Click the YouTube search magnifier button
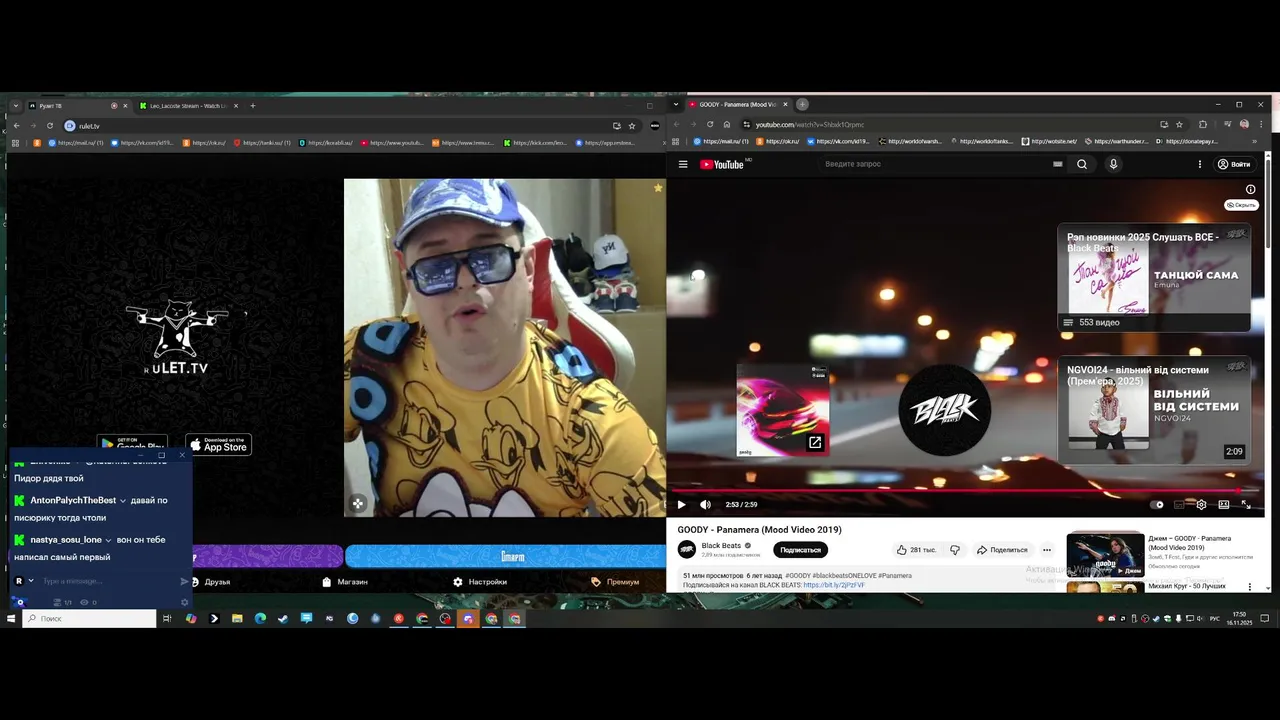Image resolution: width=1280 pixels, height=720 pixels. (x=1082, y=164)
